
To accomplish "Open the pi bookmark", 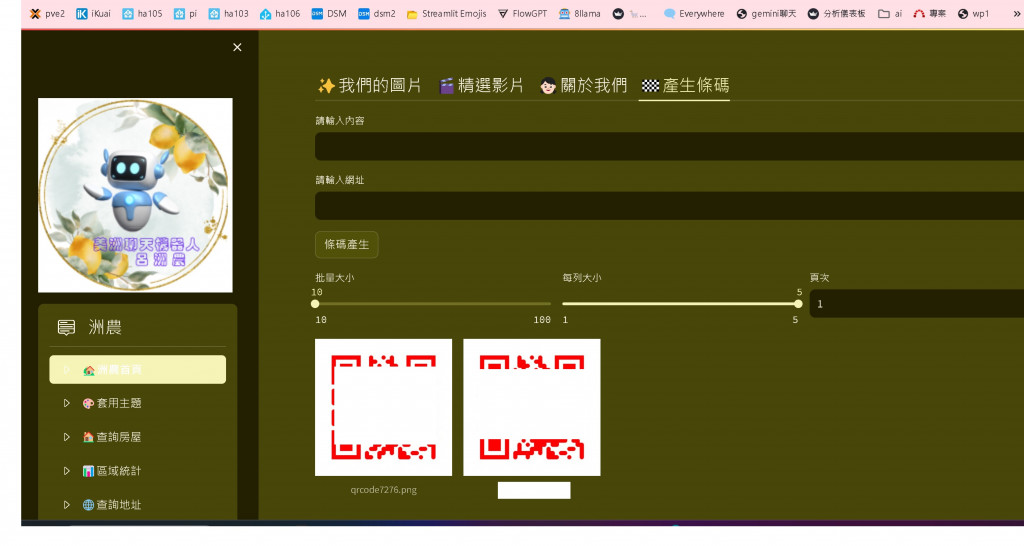I will point(185,14).
